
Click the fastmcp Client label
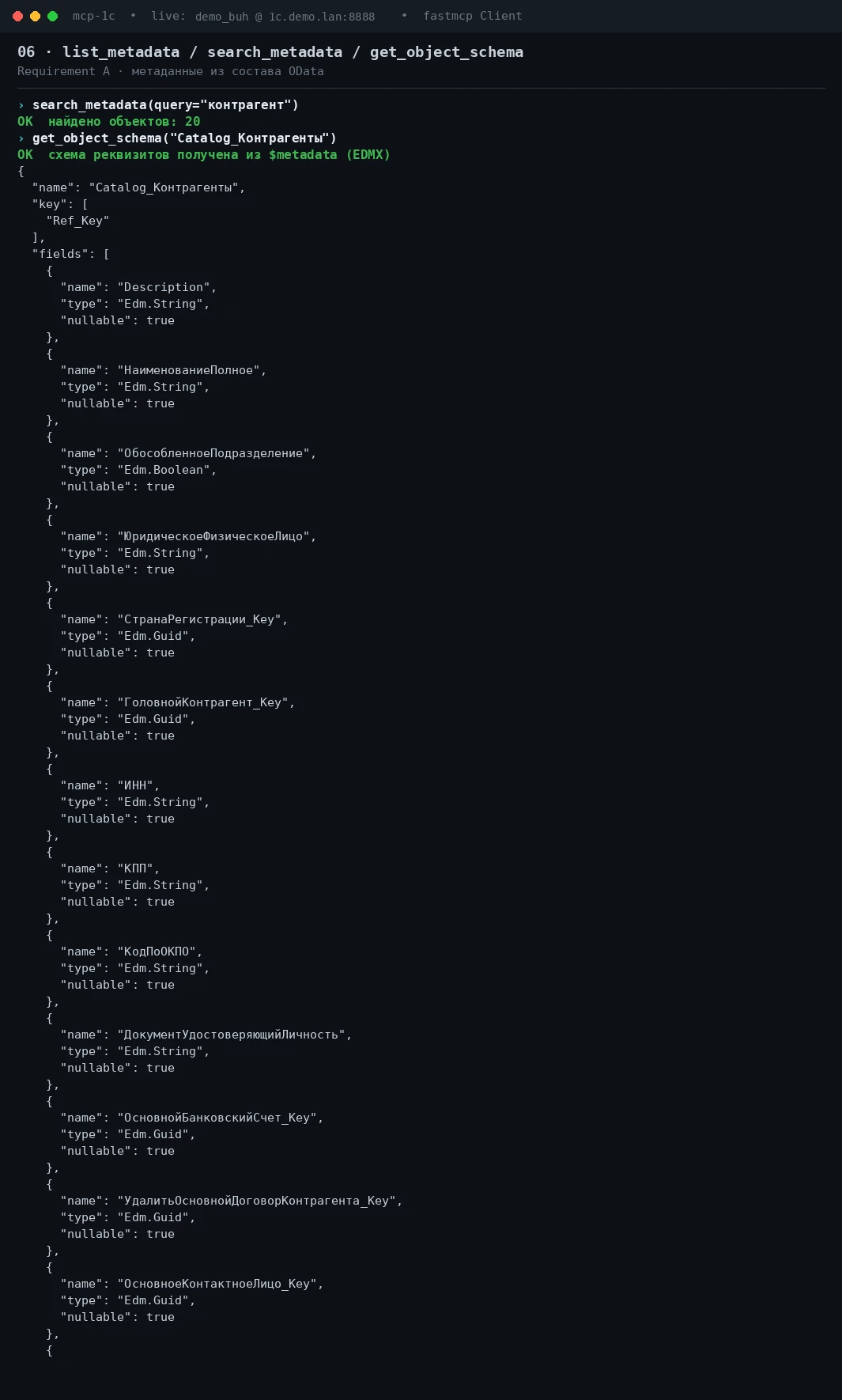click(473, 16)
